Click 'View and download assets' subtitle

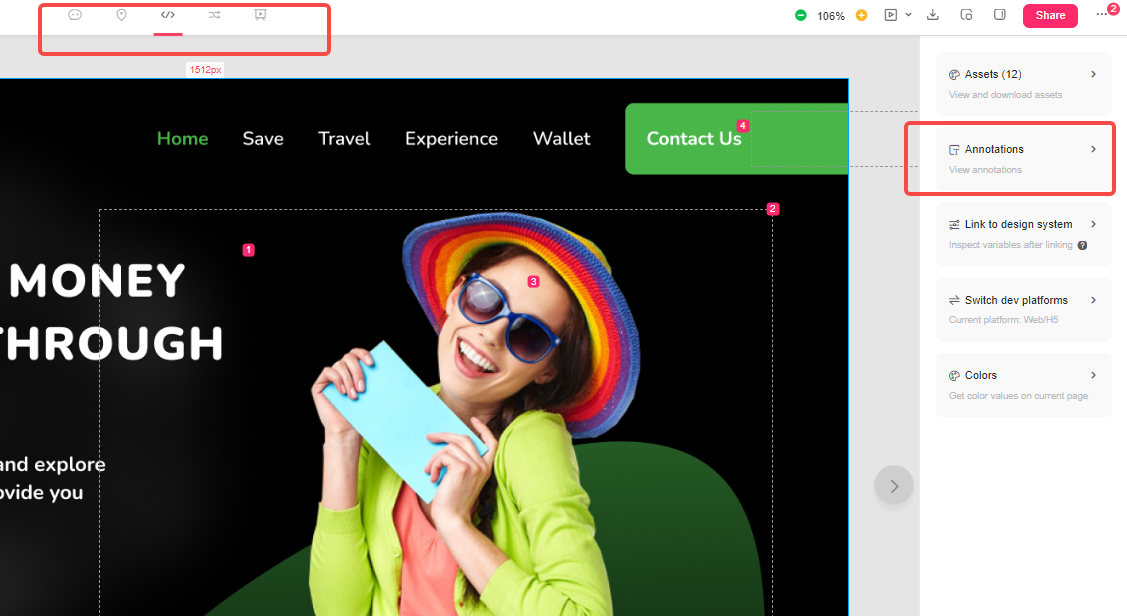pos(1005,95)
